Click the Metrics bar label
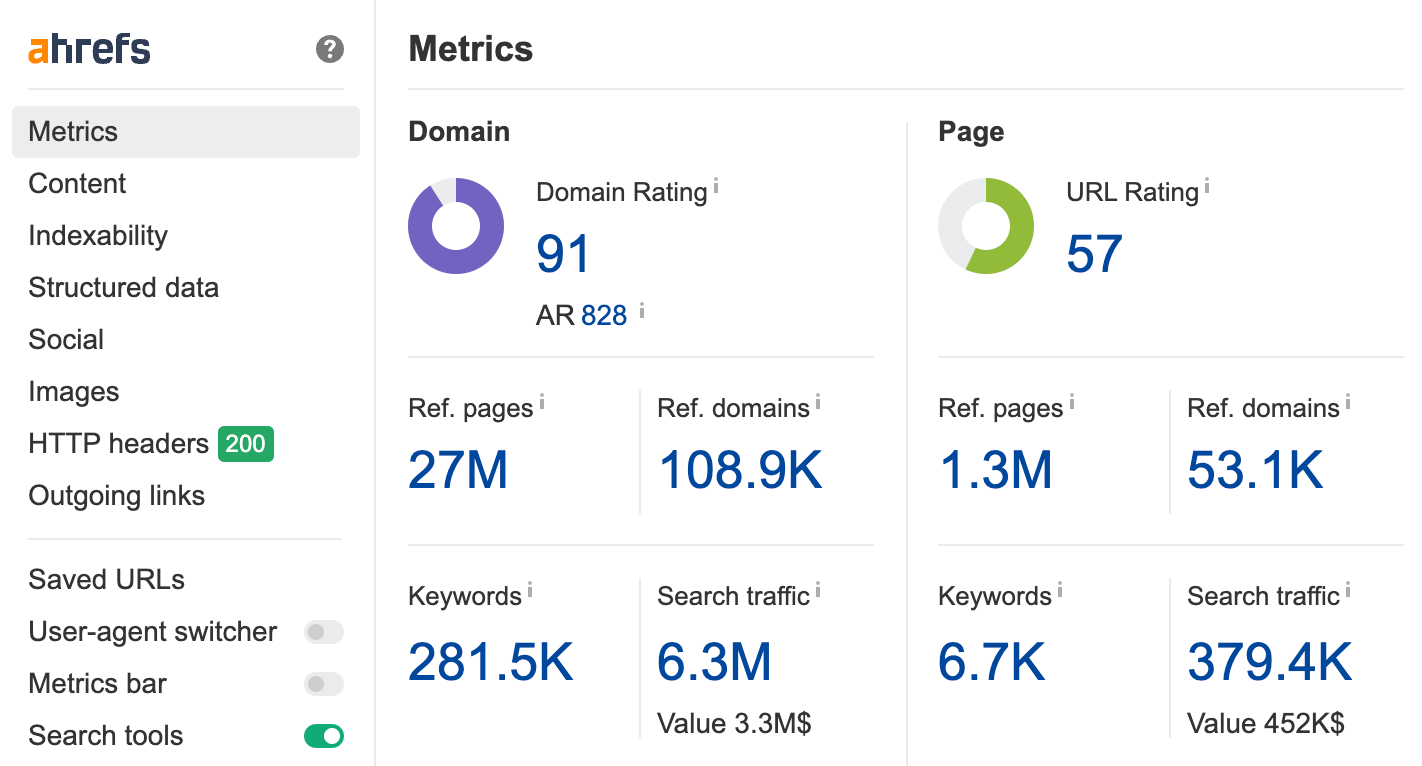Screen dimensions: 1422x766 coord(97,684)
